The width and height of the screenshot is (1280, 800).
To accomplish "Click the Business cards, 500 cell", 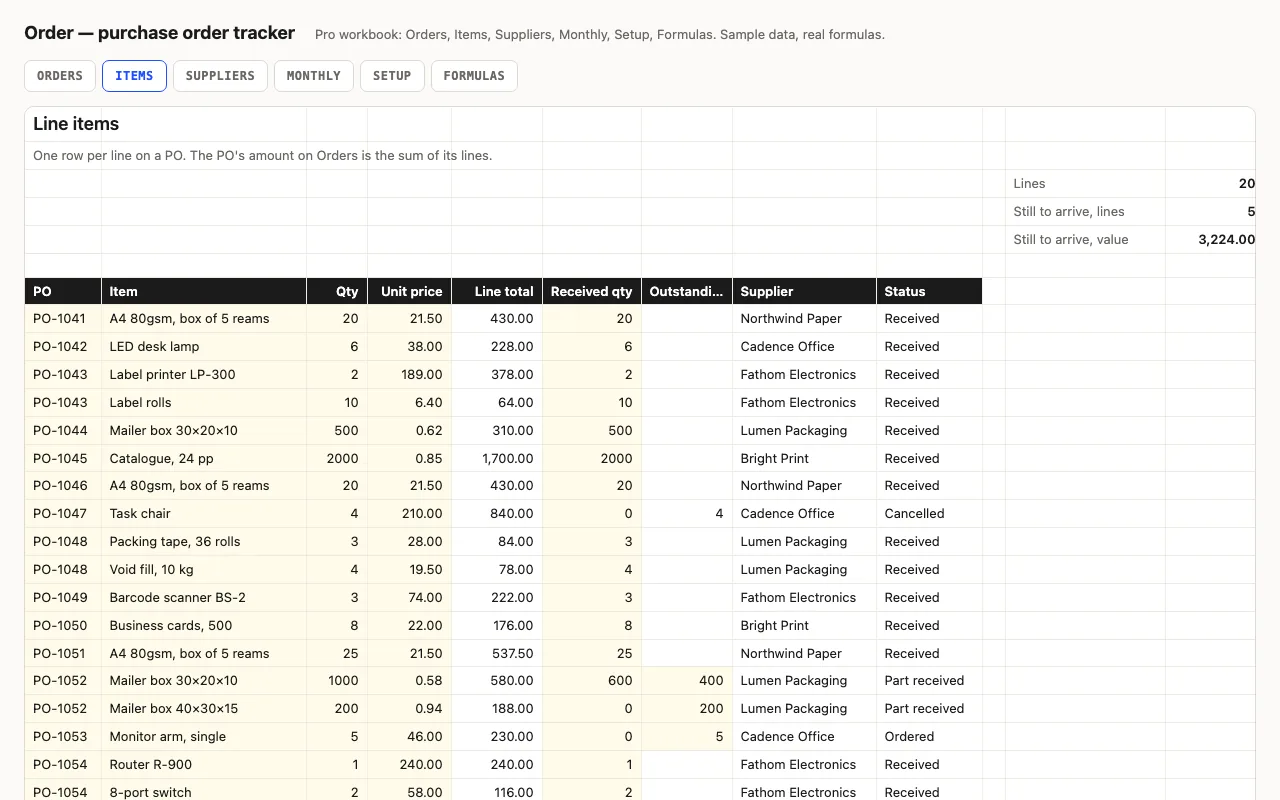I will point(204,626).
